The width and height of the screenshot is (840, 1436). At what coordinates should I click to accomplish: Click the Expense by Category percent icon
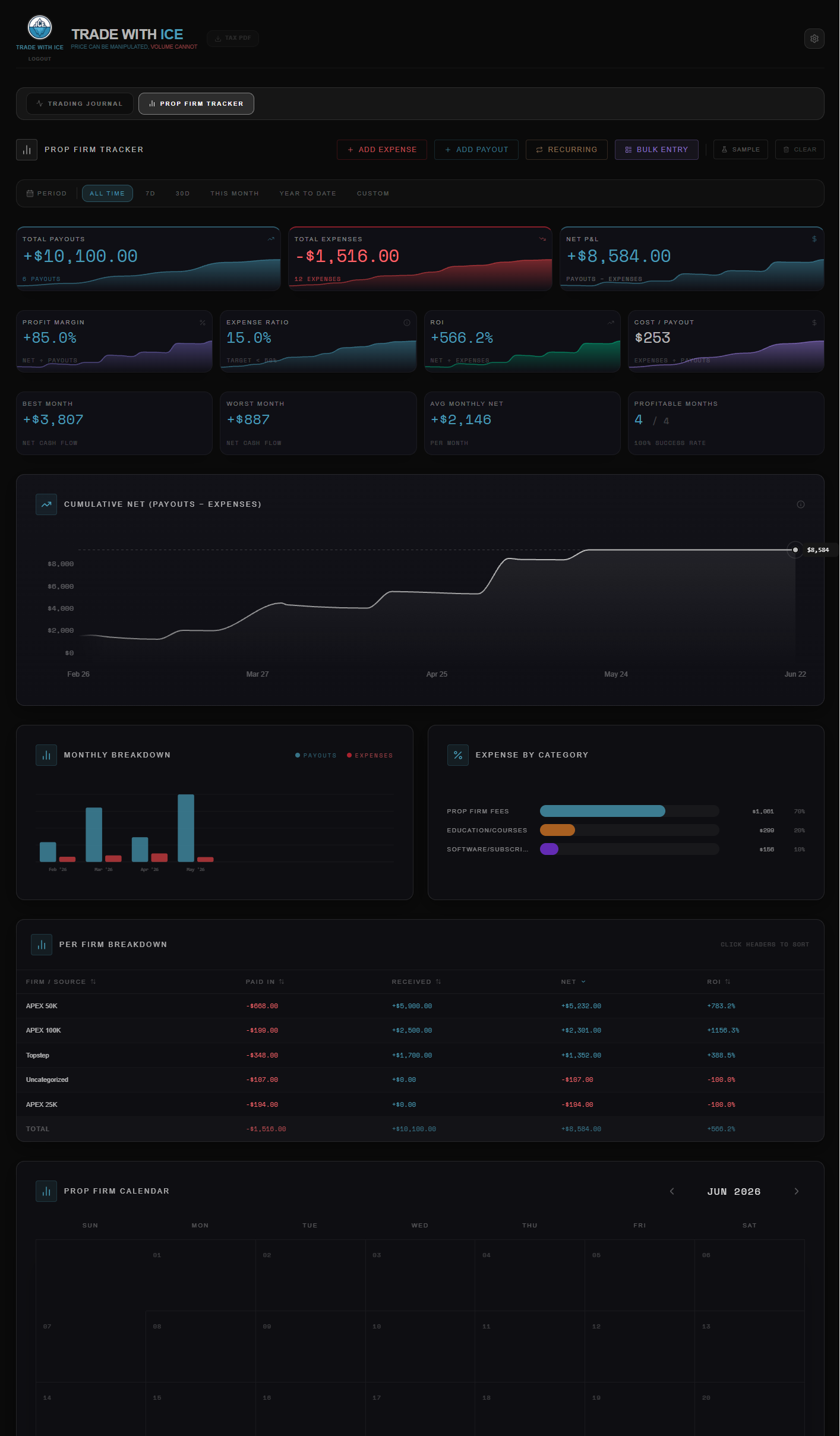(458, 755)
